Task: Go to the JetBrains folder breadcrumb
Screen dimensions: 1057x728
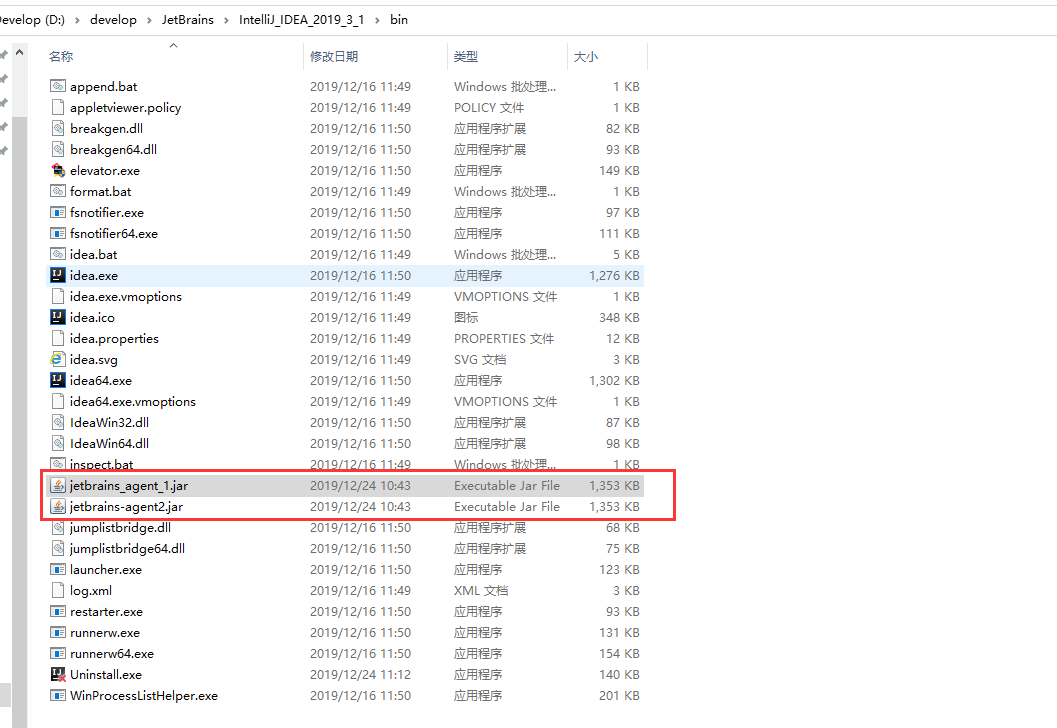Action: point(187,20)
